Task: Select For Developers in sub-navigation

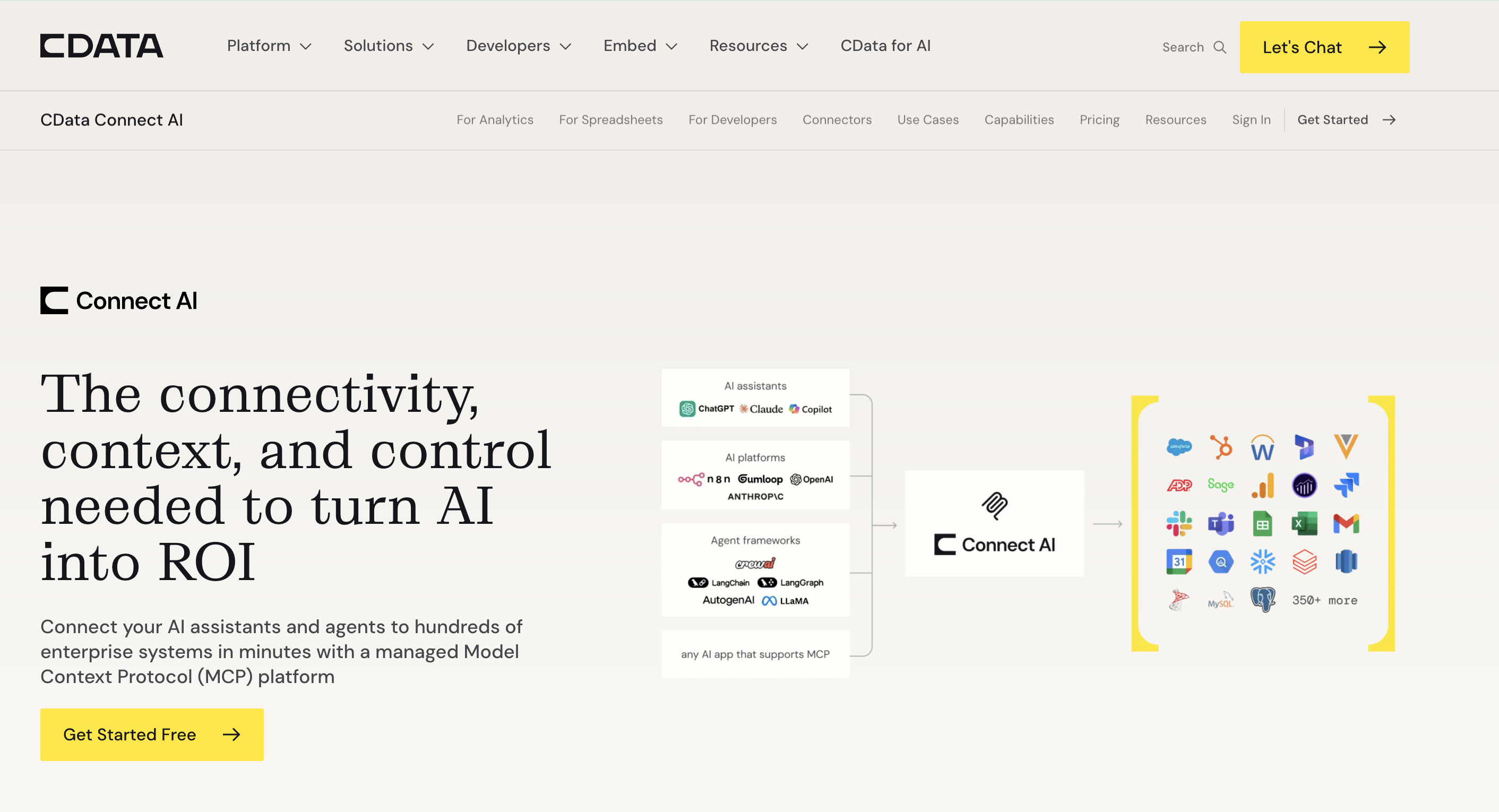Action: pos(732,120)
